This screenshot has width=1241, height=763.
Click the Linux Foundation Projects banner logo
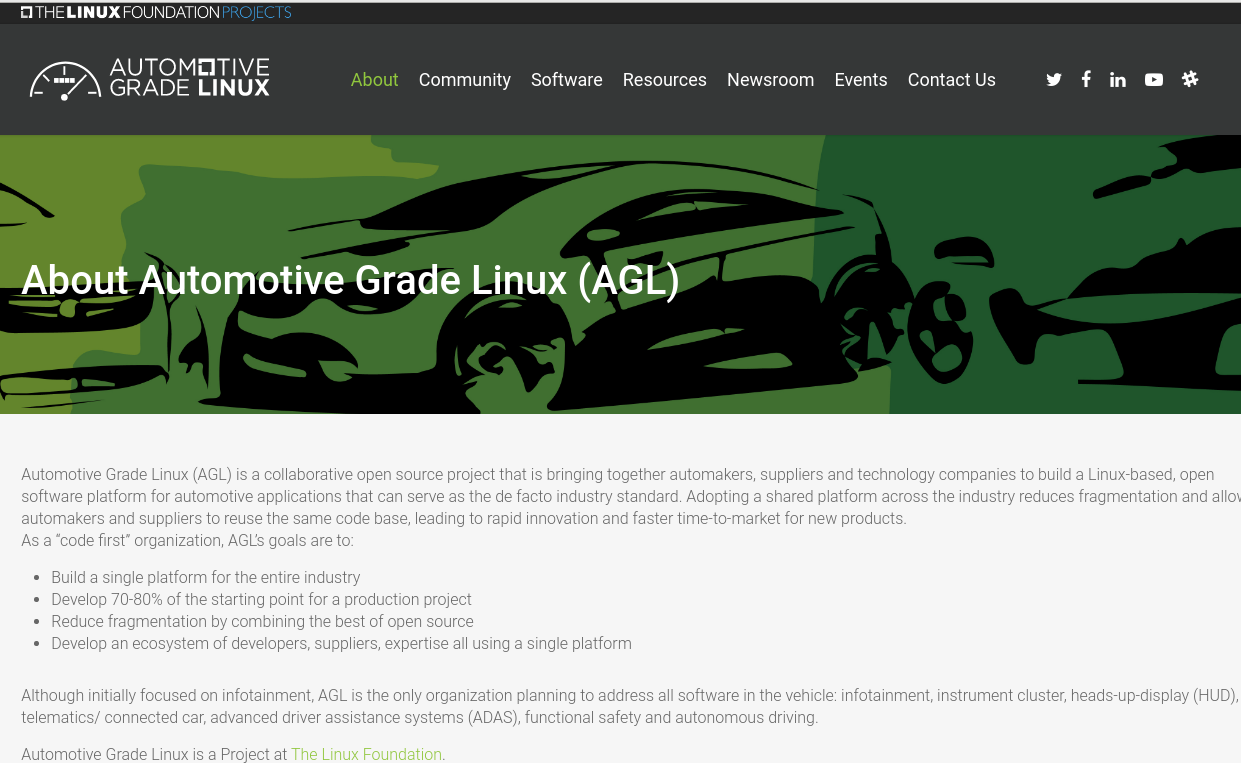pyautogui.click(x=156, y=13)
